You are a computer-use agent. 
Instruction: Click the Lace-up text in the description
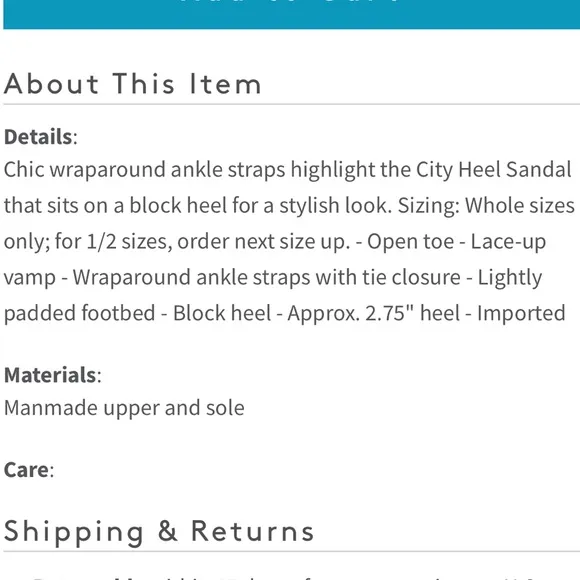[x=508, y=242]
